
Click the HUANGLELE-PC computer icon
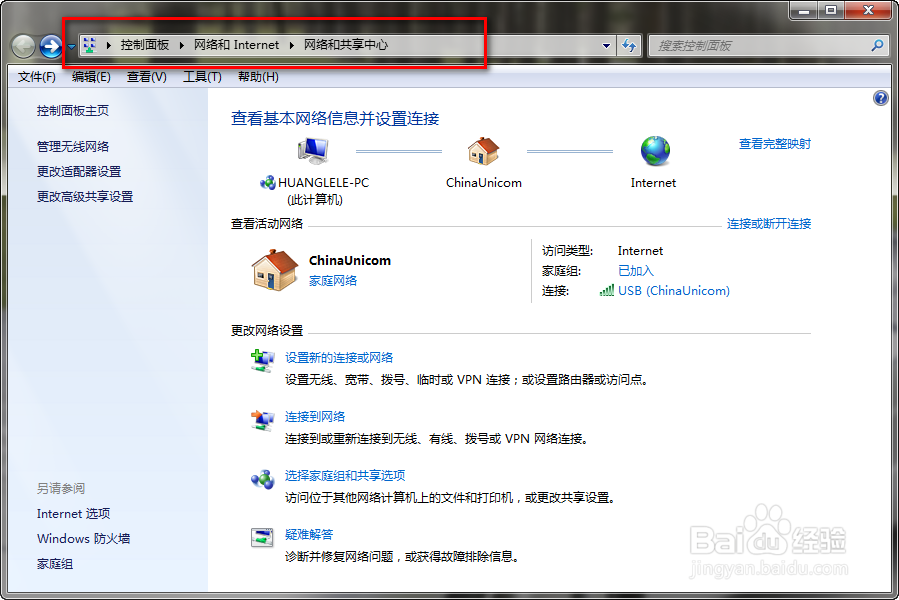pos(313,151)
